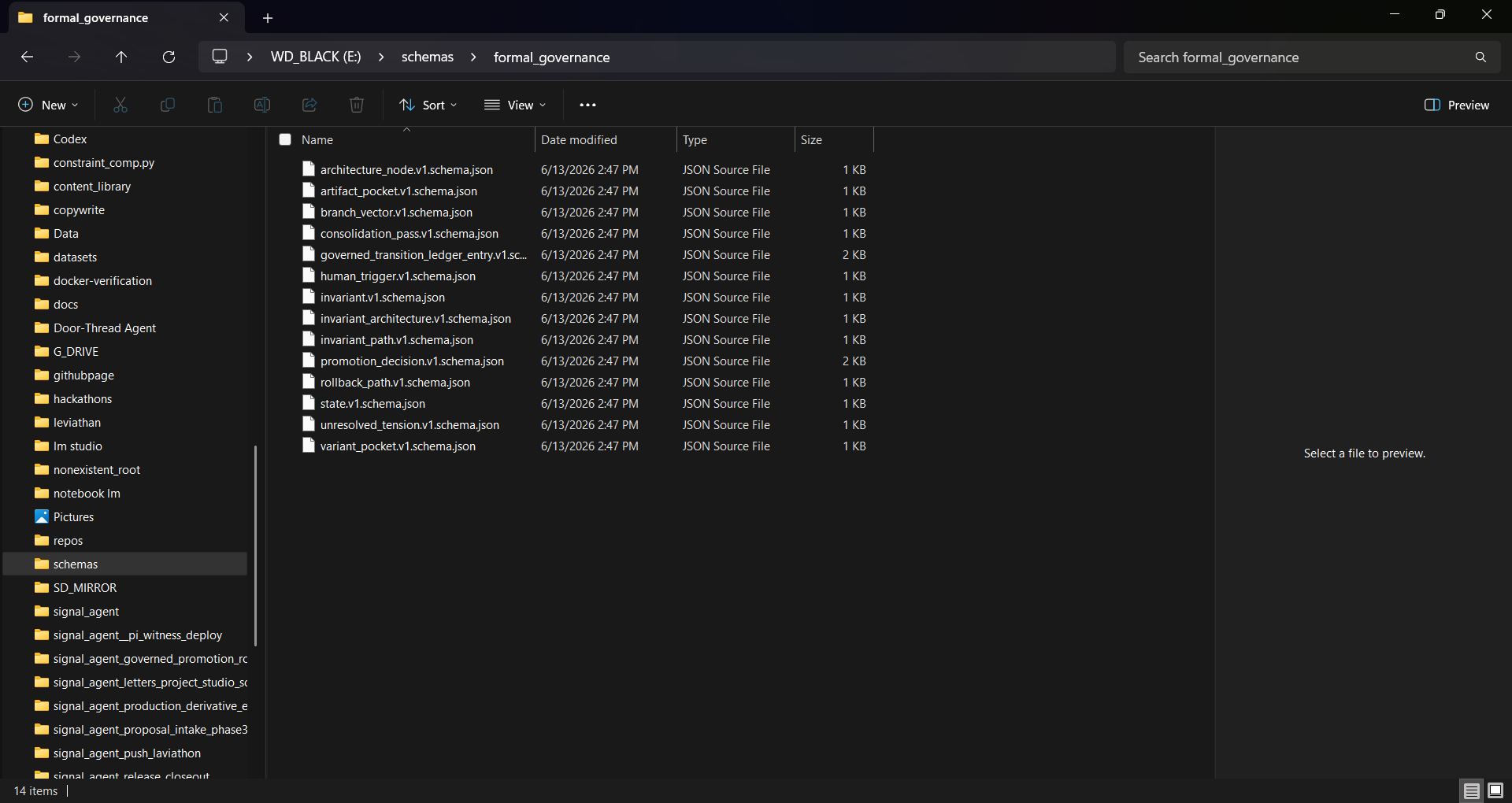This screenshot has height=803, width=1512.
Task: Open the See more ellipsis menu
Action: (x=587, y=105)
